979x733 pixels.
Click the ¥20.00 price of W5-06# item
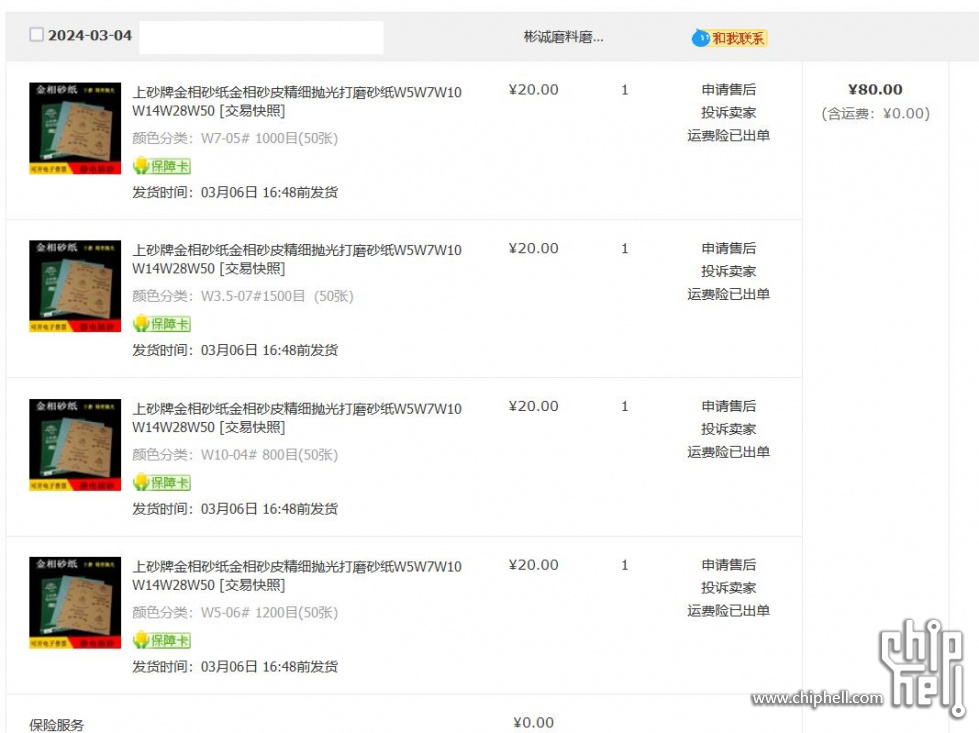click(534, 565)
